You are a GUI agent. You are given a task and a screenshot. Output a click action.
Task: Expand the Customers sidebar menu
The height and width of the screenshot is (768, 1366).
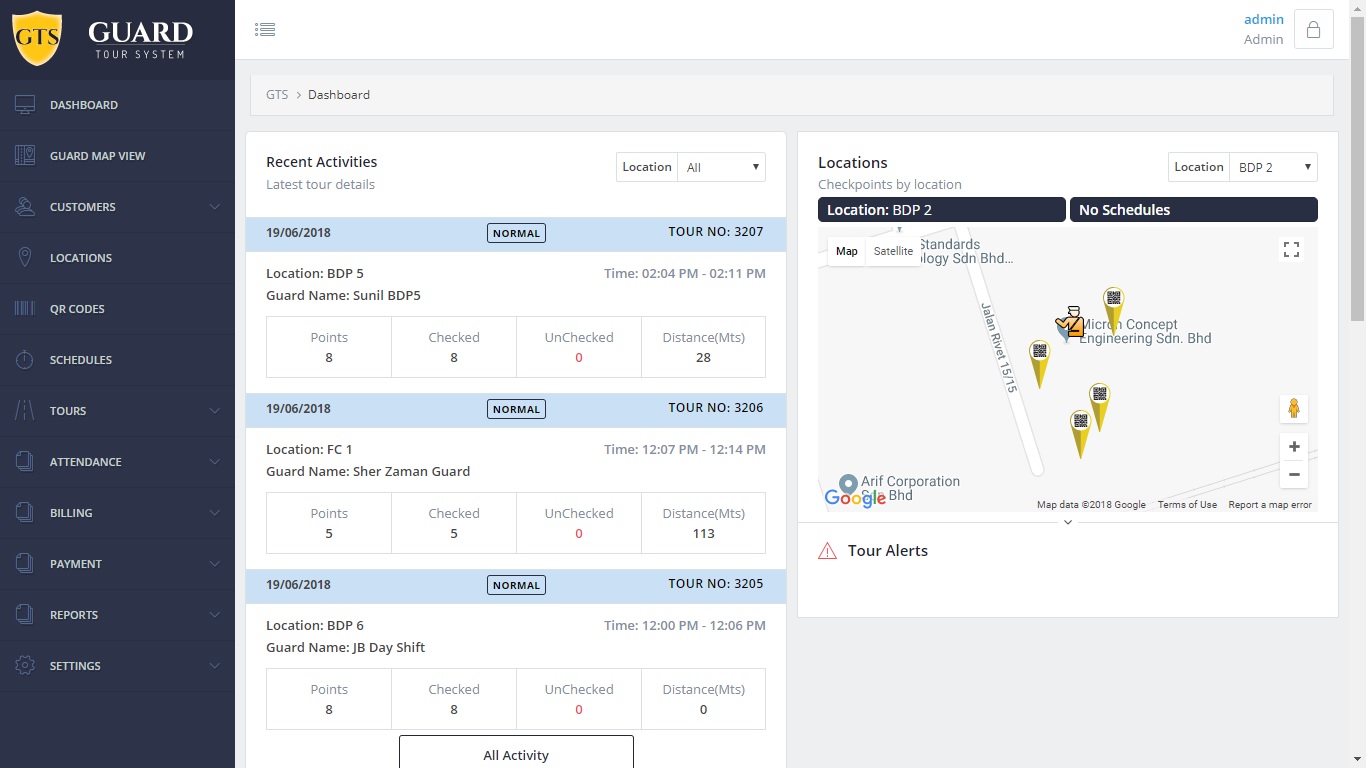click(x=117, y=207)
